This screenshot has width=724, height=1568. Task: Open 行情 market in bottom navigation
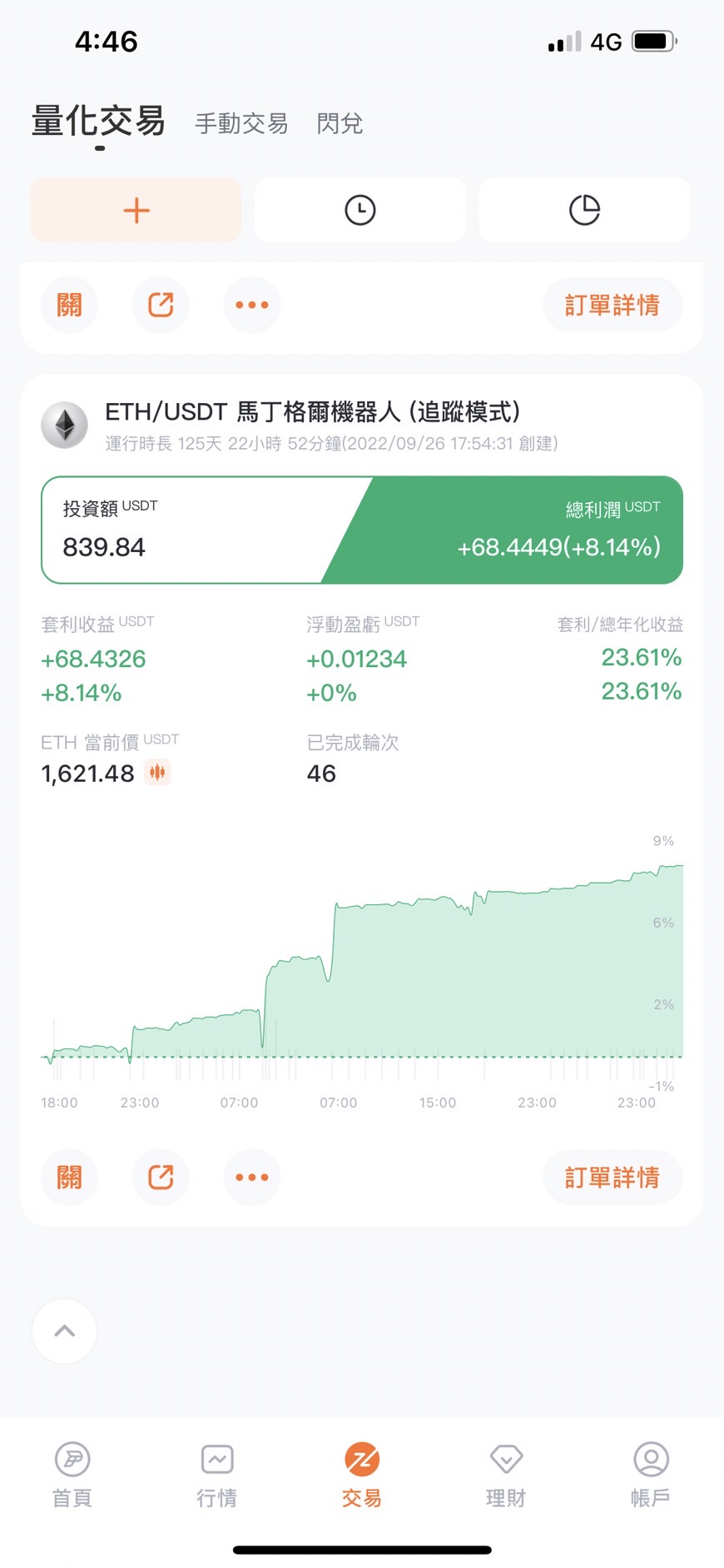pyautogui.click(x=217, y=1476)
